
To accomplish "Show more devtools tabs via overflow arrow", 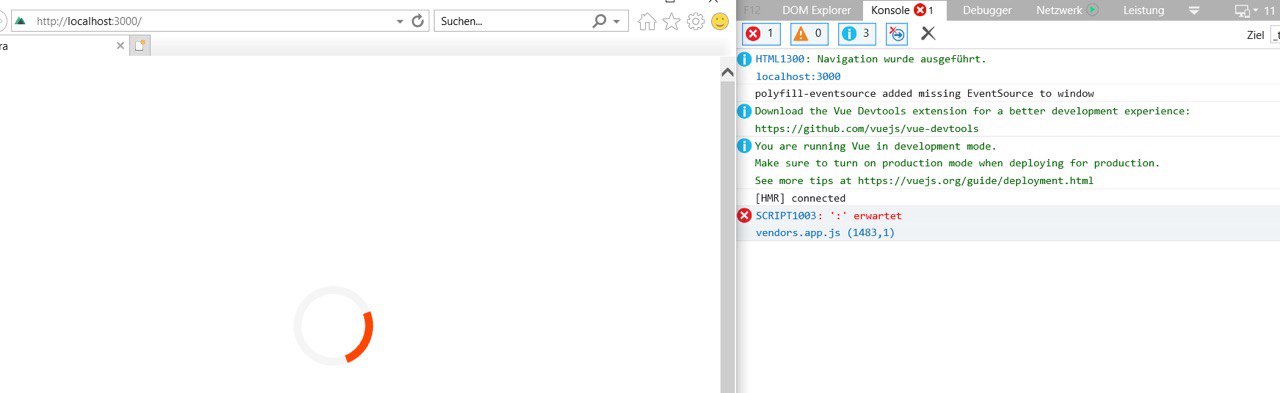I will (1194, 11).
